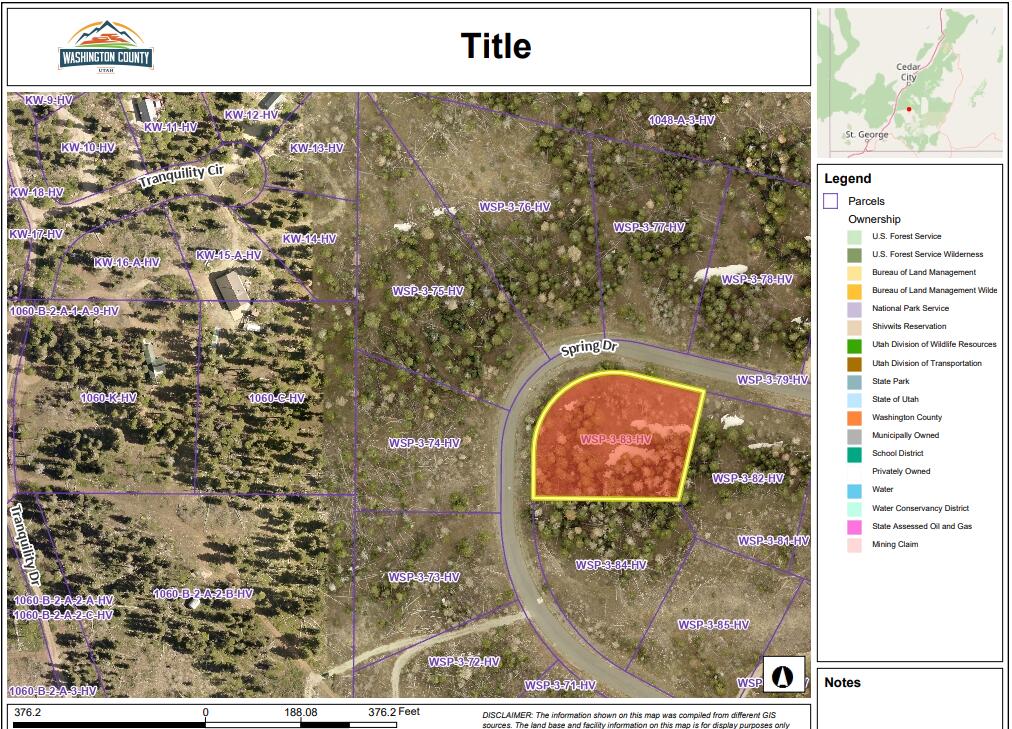
Task: Click the Parcels outline symbol in legend
Action: [830, 201]
